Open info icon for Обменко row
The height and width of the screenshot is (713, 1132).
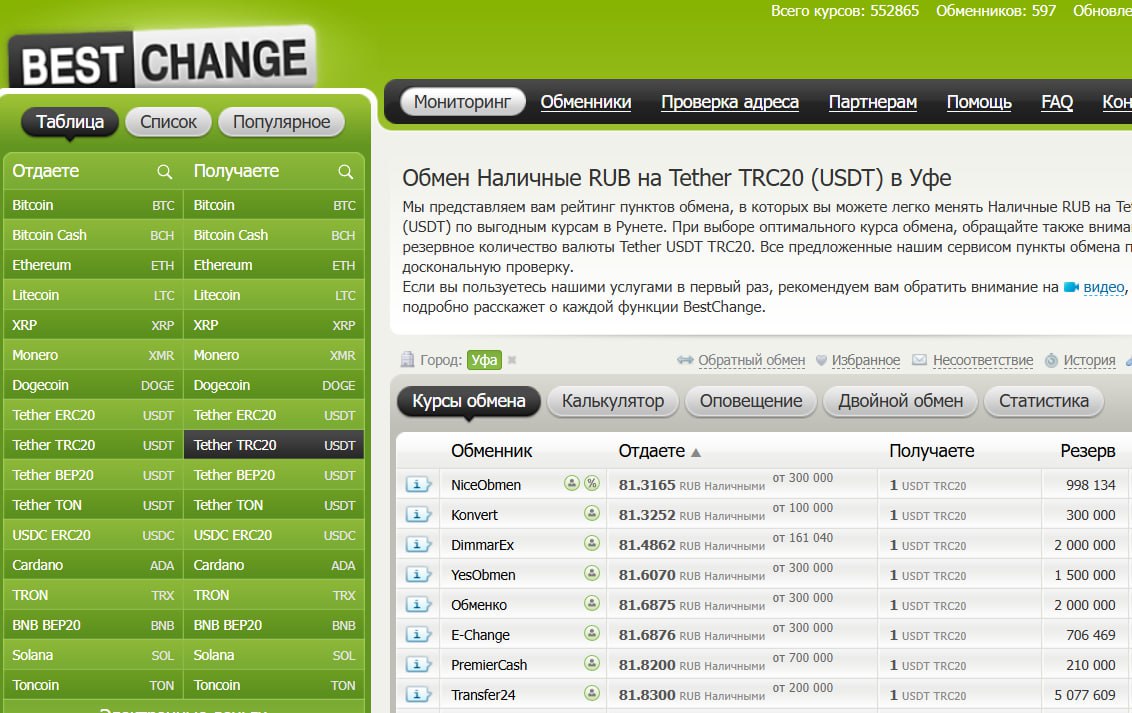pyautogui.click(x=417, y=605)
